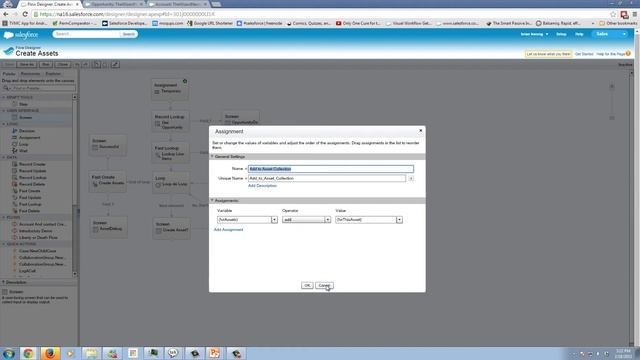Click the Add Description link
The image size is (640, 360).
tap(262, 186)
